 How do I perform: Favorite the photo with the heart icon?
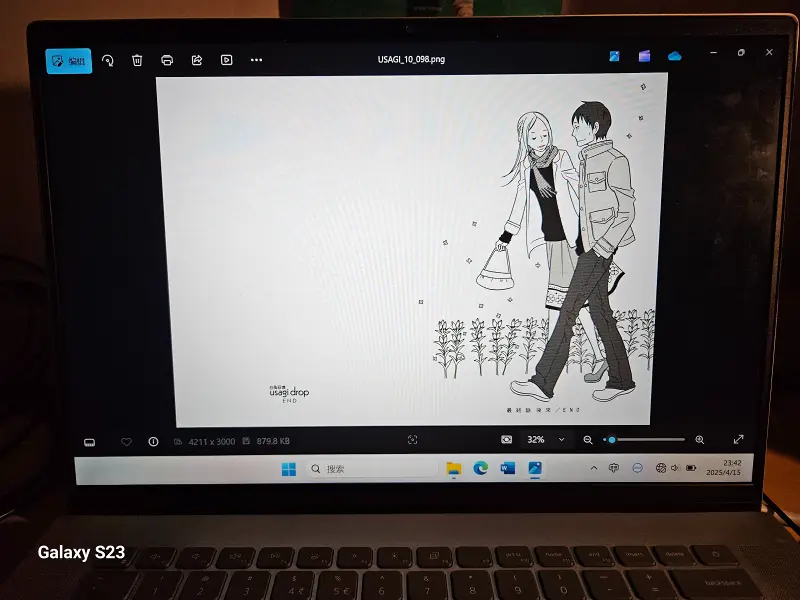tap(126, 442)
